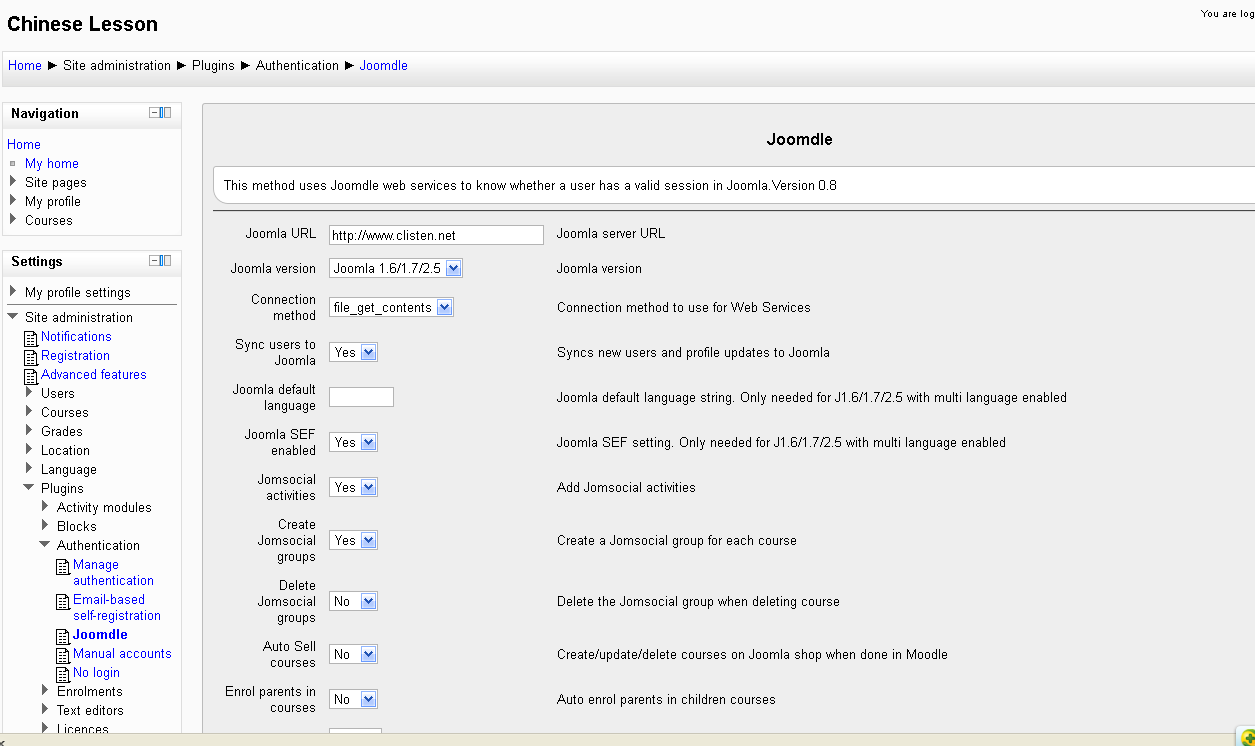This screenshot has width=1255, height=746.
Task: Expand the Users tree node
Action: 30,393
